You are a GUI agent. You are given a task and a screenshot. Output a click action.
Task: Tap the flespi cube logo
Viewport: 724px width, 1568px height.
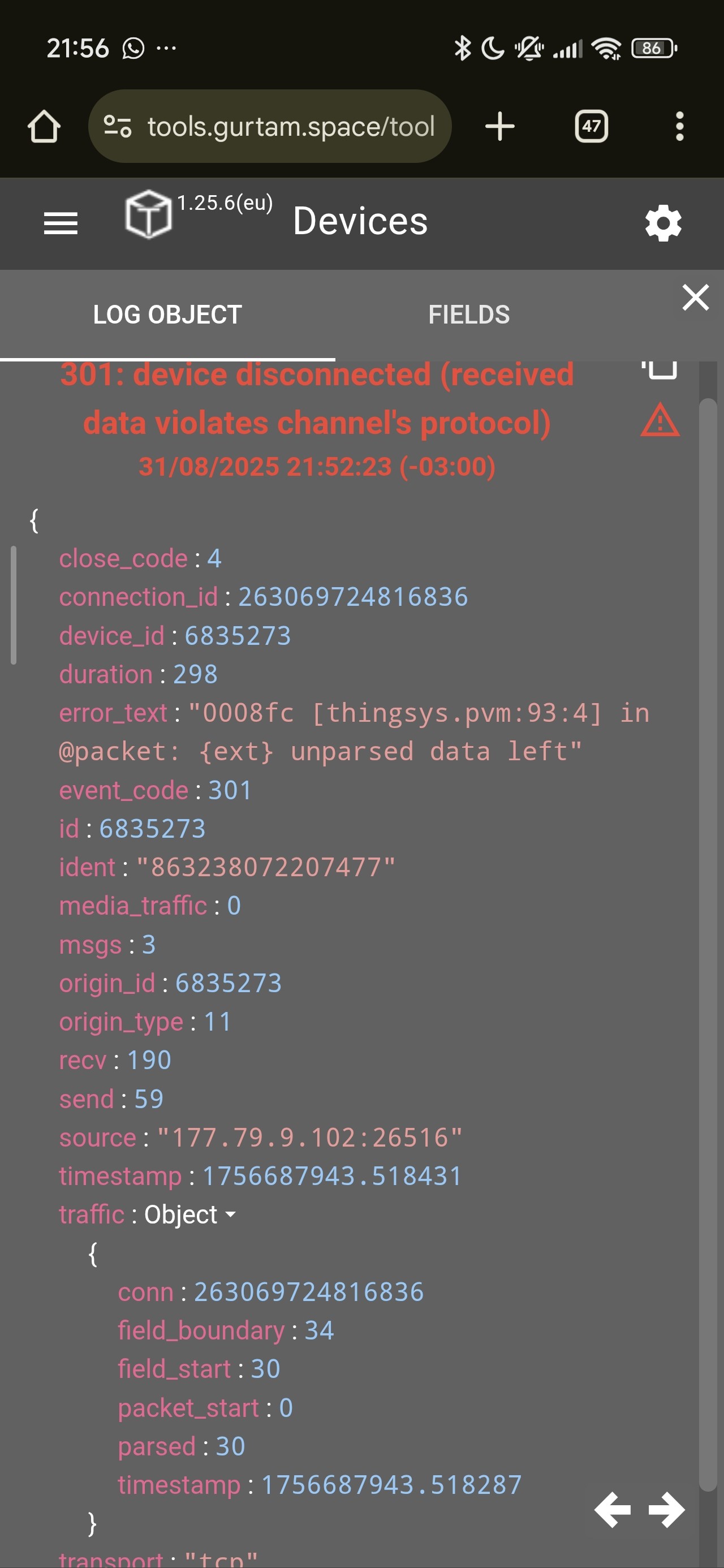point(148,214)
